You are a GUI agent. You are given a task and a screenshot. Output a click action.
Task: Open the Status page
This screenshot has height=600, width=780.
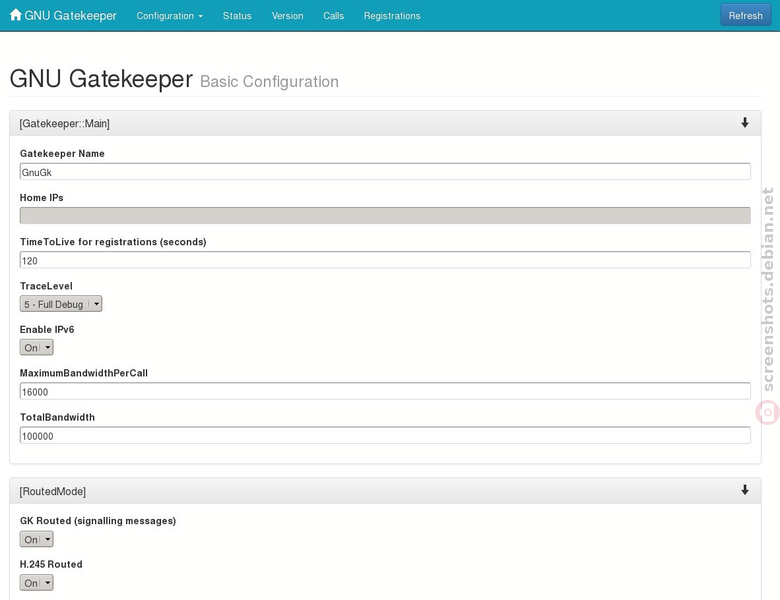(237, 16)
